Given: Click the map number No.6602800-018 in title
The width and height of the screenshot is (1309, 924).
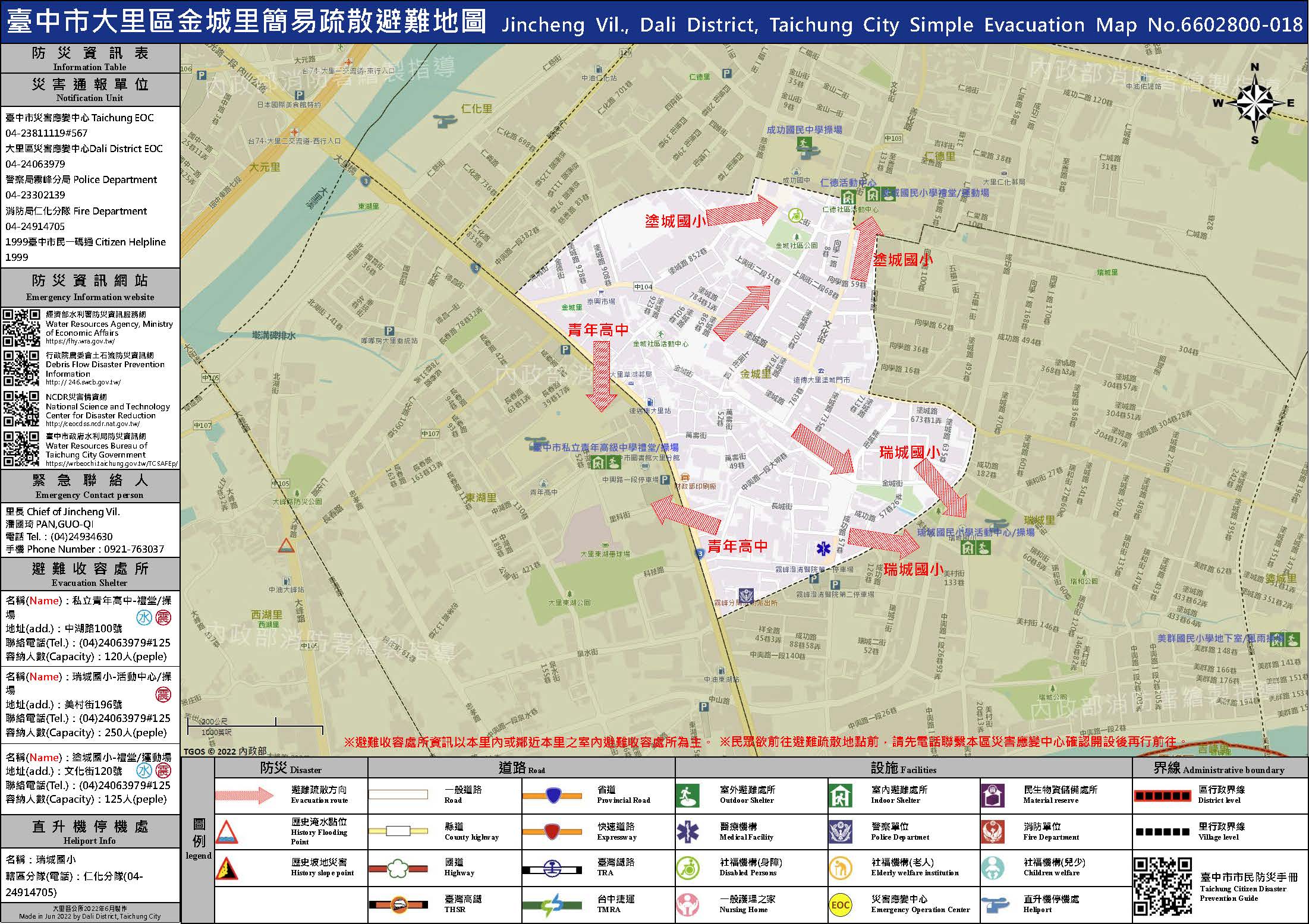Looking at the screenshot, I should [1226, 24].
